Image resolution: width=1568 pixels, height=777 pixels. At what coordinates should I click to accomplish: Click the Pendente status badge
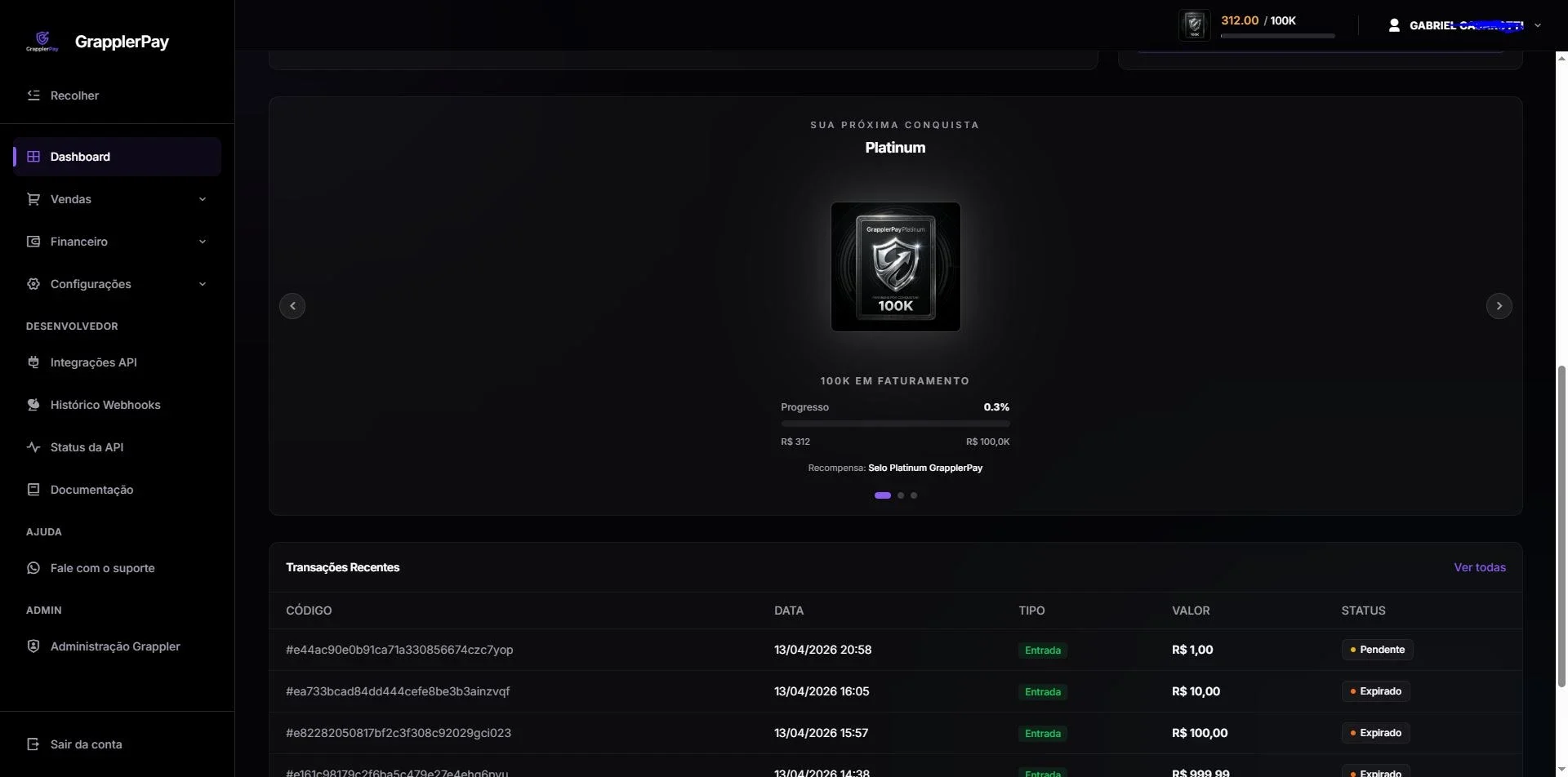point(1377,650)
